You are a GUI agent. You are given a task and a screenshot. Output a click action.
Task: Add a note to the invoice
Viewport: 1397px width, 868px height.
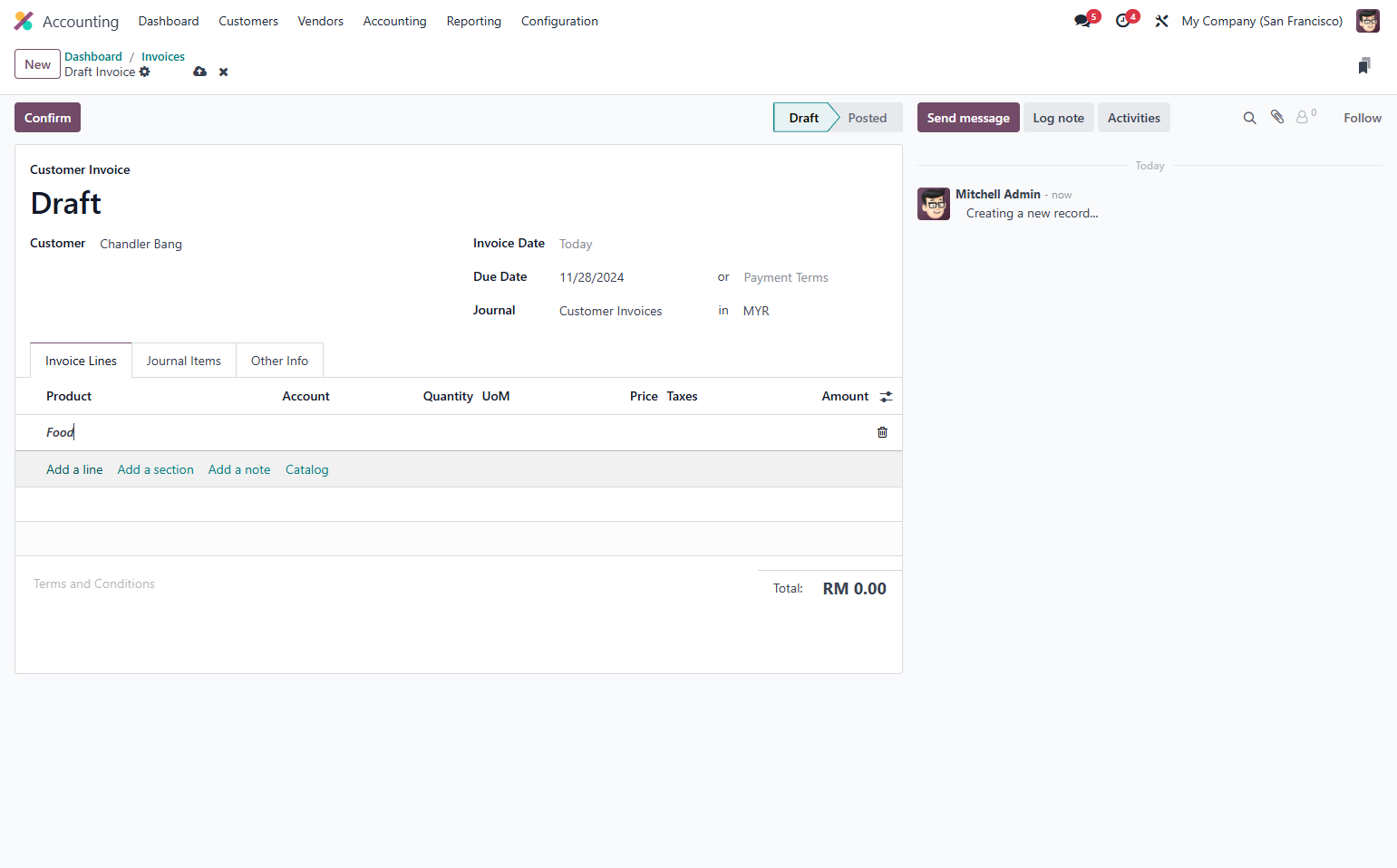coord(239,469)
